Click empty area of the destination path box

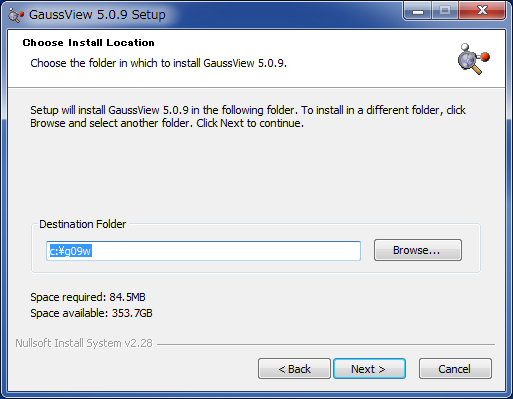(227, 251)
